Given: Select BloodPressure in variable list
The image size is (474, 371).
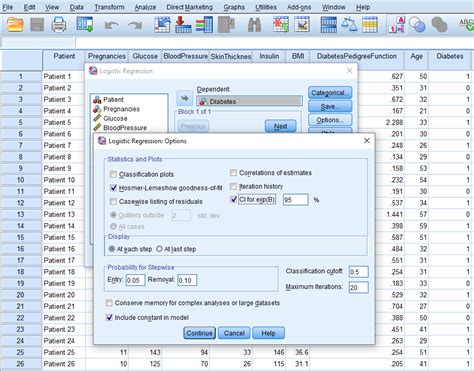Looking at the screenshot, I should [125, 128].
